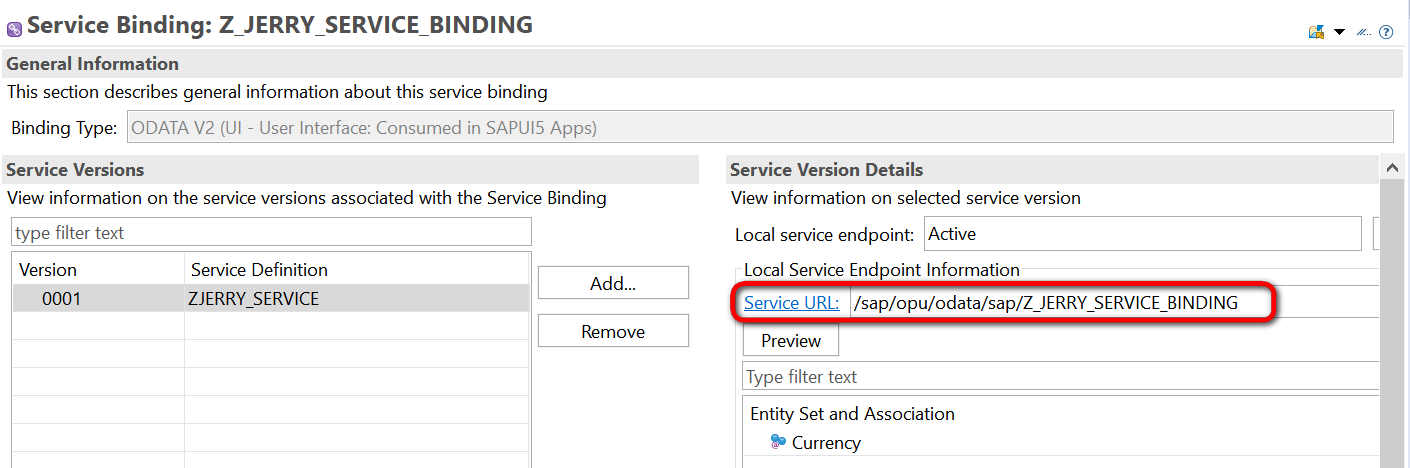Screen dimensions: 1410x468
Task: Click the Service URL path field
Action: tap(1110, 303)
